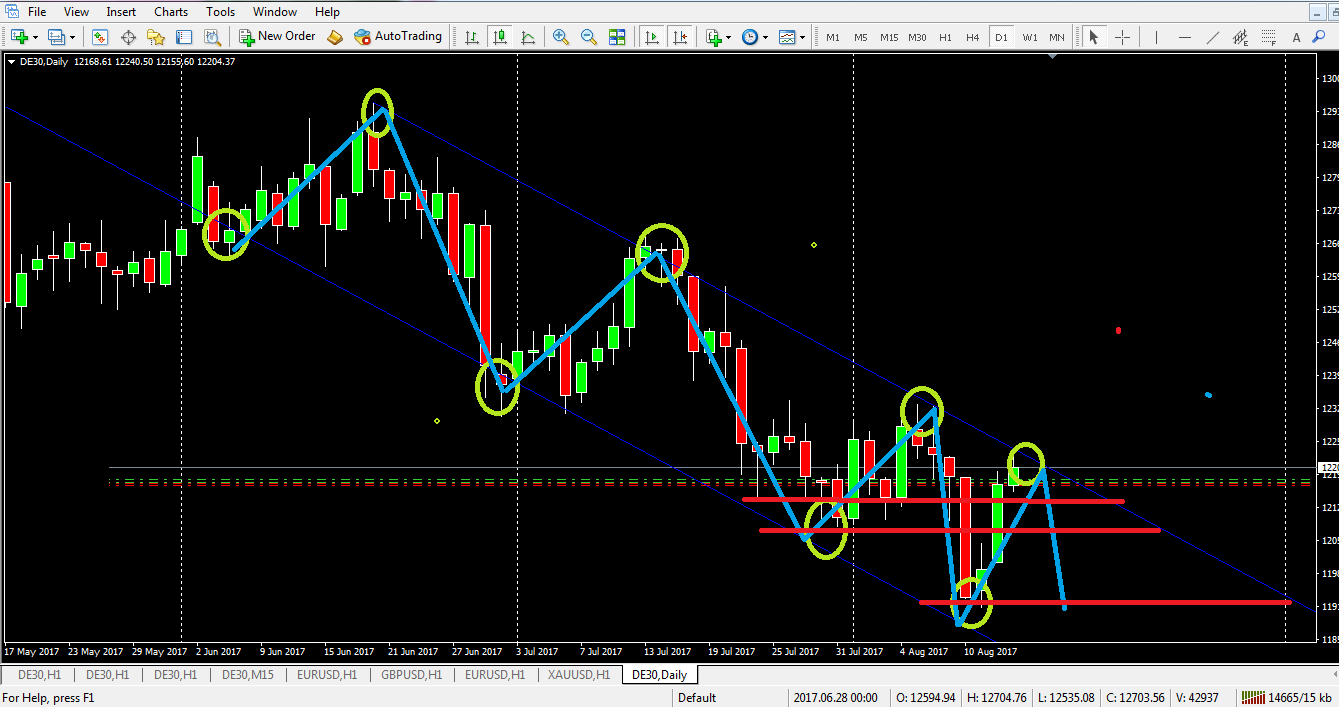Switch to the XAUUSD,H1 chart tab
1339x707 pixels.
[578, 675]
